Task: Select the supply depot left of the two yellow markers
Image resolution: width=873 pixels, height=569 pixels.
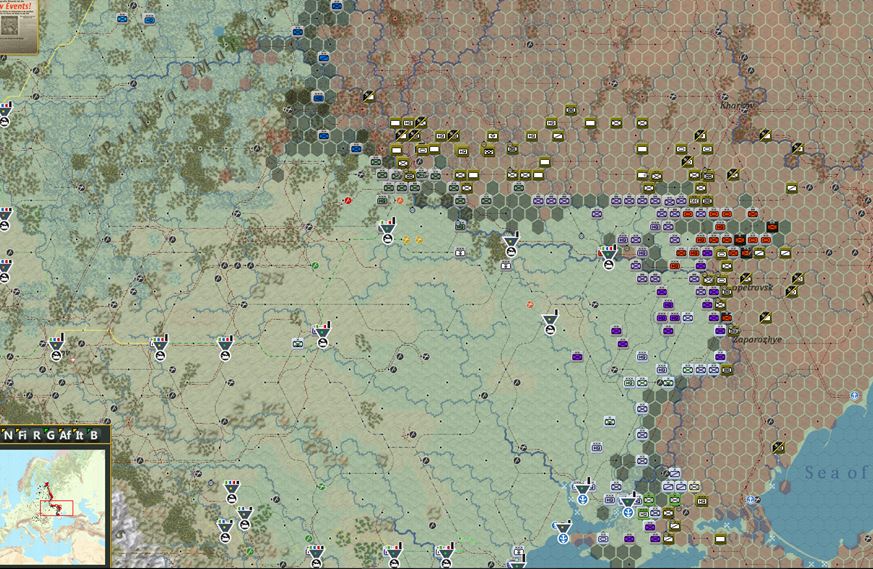Action: (388, 233)
